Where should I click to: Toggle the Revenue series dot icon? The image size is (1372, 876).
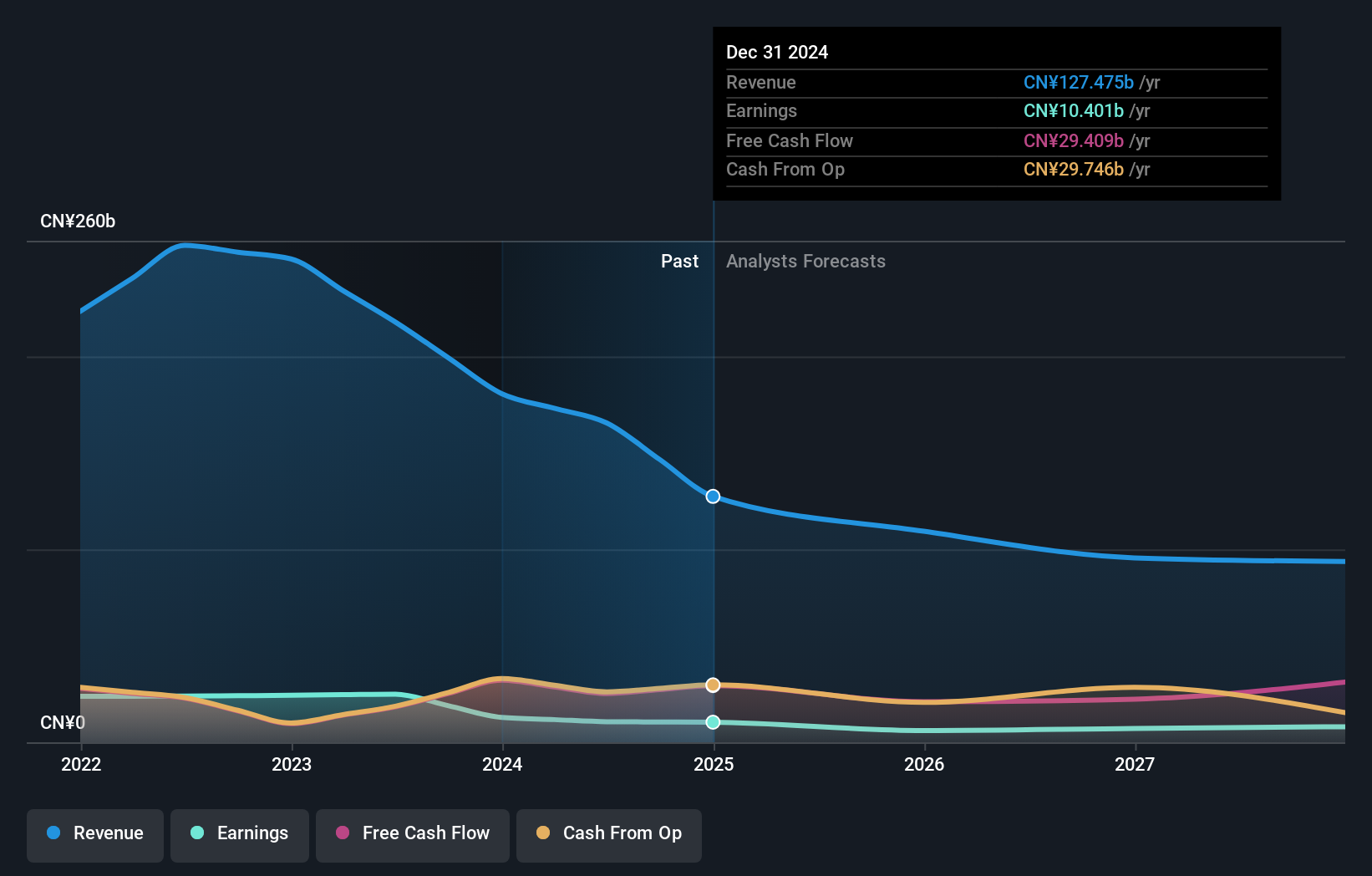(x=55, y=833)
